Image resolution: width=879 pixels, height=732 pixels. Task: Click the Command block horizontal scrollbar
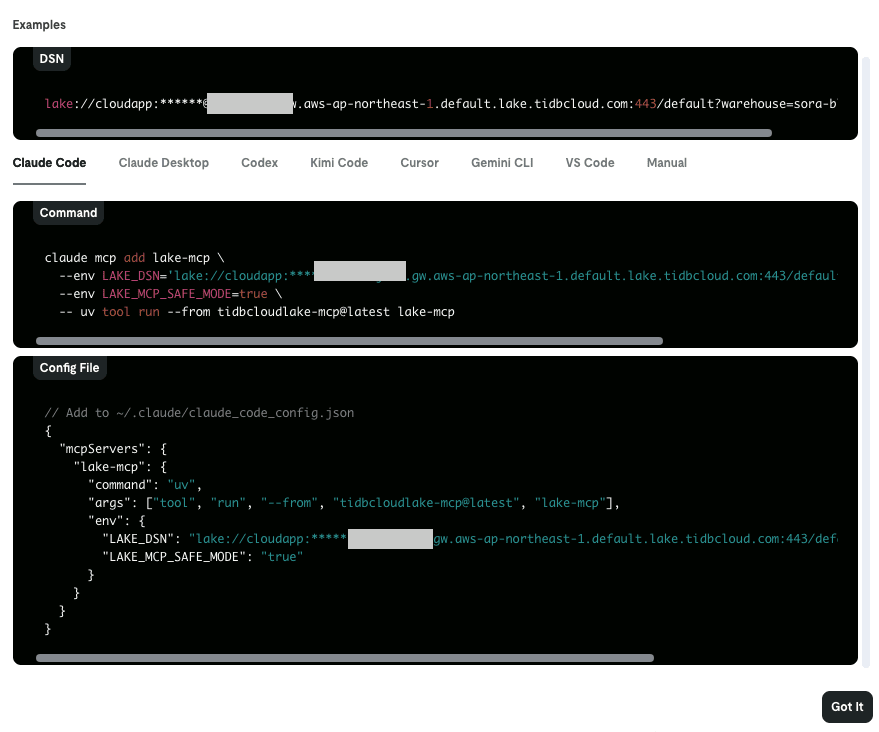point(349,341)
